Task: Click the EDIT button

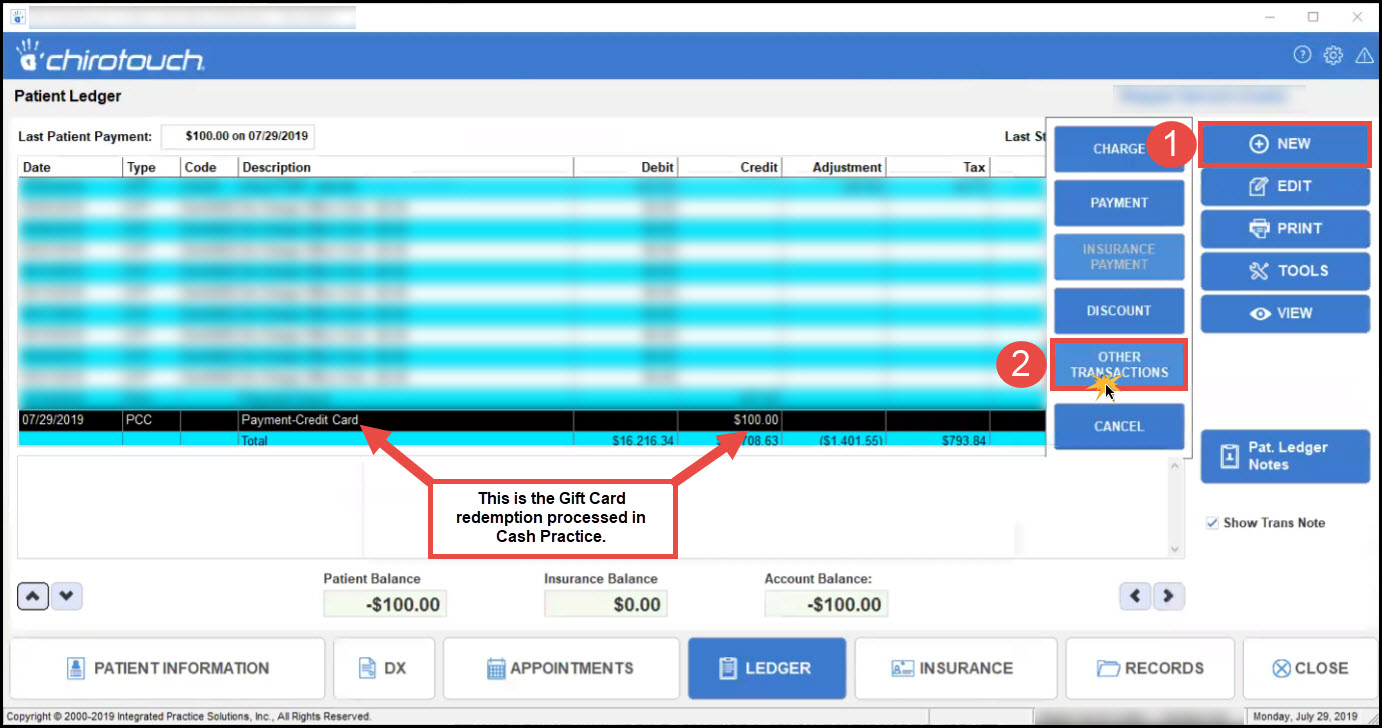Action: click(1285, 186)
